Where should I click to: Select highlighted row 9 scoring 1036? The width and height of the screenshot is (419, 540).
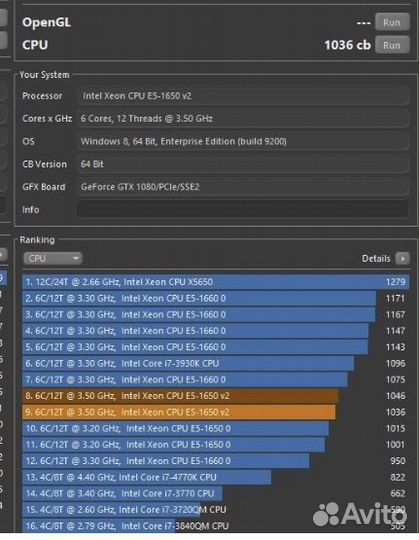click(x=216, y=412)
